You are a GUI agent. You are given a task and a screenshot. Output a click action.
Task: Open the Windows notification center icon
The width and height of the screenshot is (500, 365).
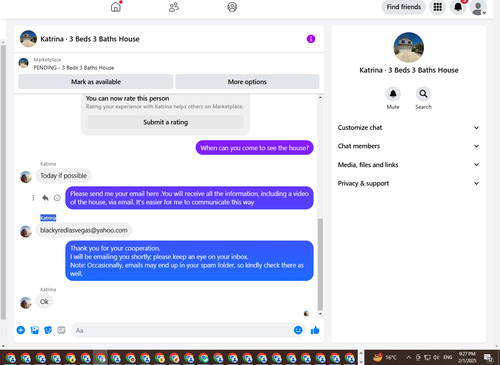tap(488, 358)
